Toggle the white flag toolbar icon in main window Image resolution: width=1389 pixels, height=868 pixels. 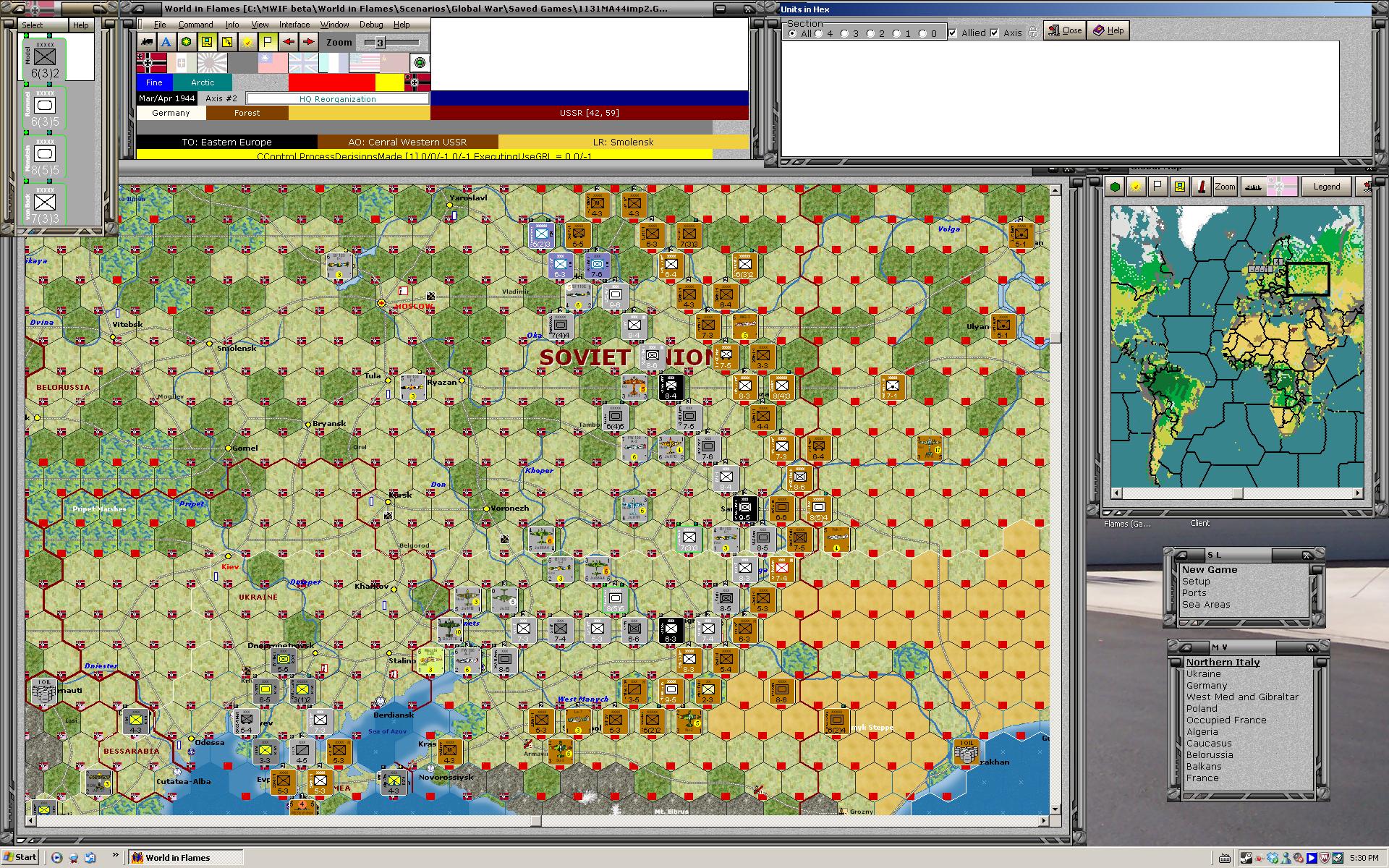(x=268, y=42)
